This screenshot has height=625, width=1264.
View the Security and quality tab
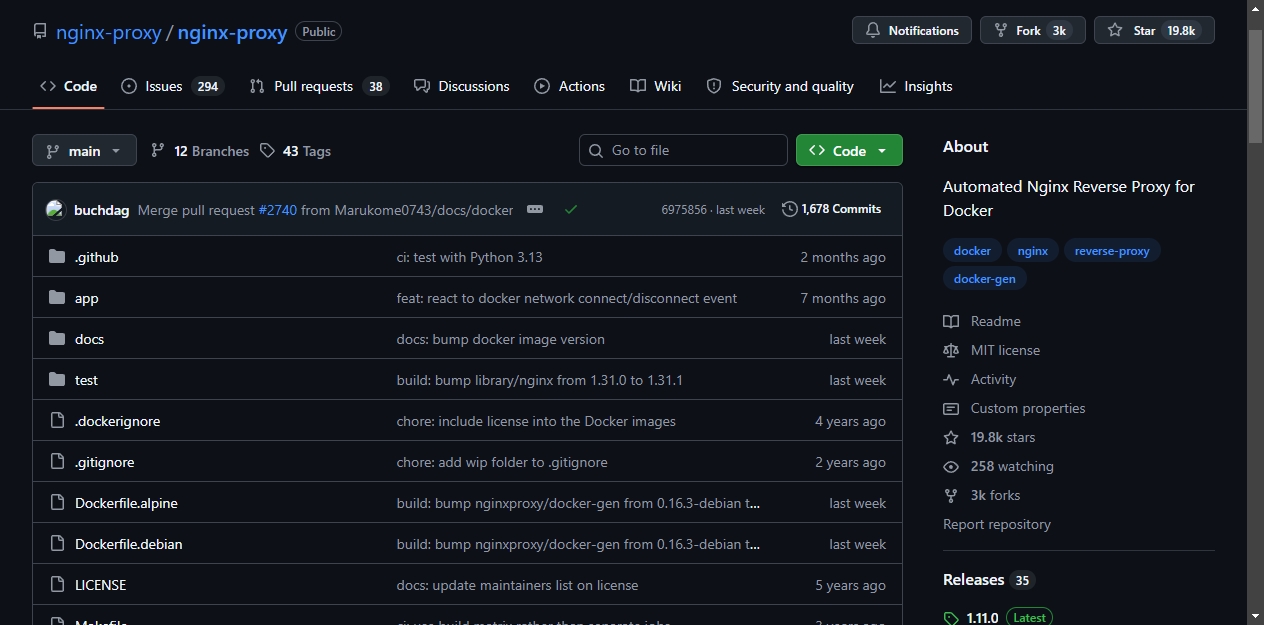pos(780,86)
